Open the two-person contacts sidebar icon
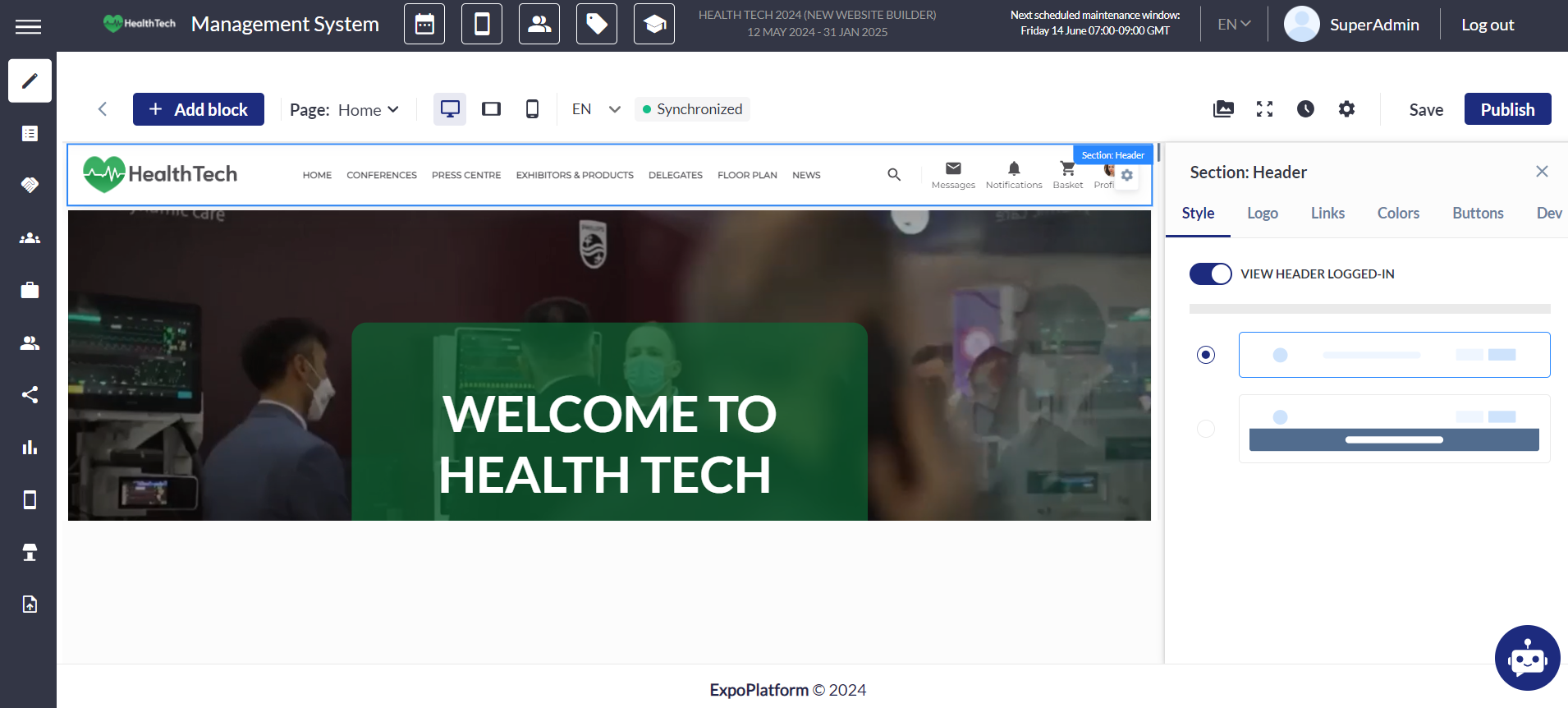The height and width of the screenshot is (708, 1568). click(x=30, y=343)
